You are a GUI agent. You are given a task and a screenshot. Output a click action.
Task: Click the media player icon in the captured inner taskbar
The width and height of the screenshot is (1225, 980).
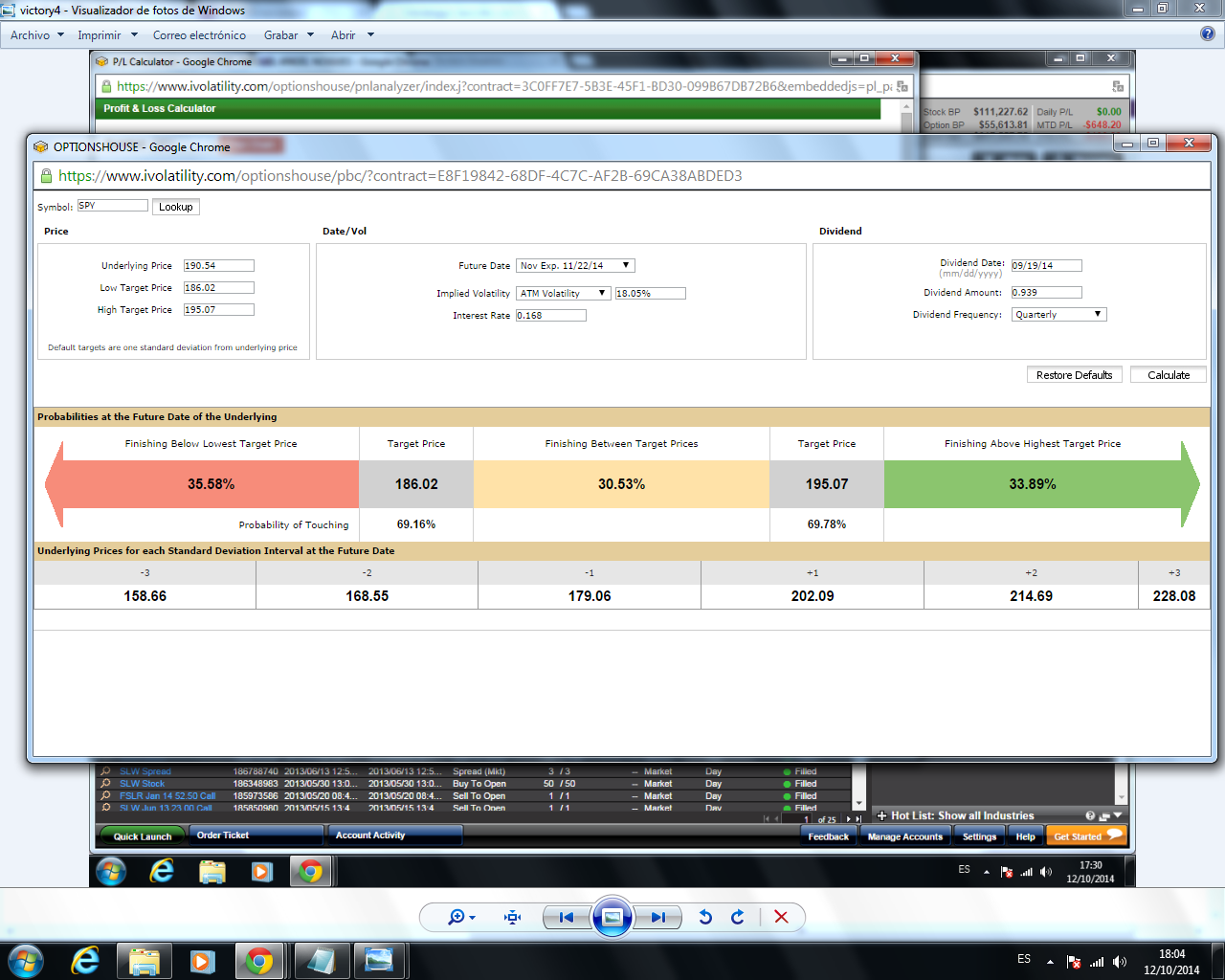click(261, 871)
